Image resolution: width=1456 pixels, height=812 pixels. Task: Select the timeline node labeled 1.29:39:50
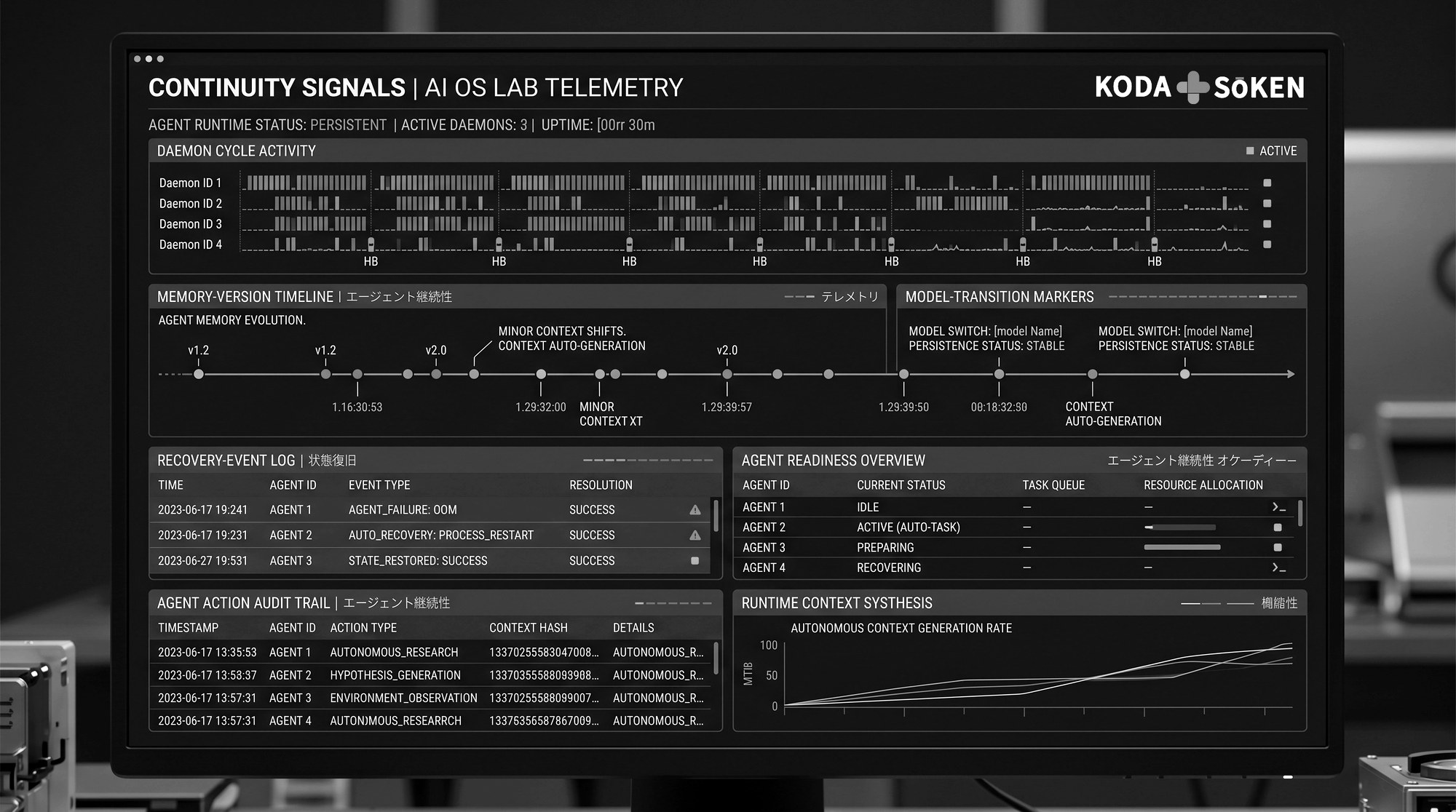pyautogui.click(x=904, y=374)
